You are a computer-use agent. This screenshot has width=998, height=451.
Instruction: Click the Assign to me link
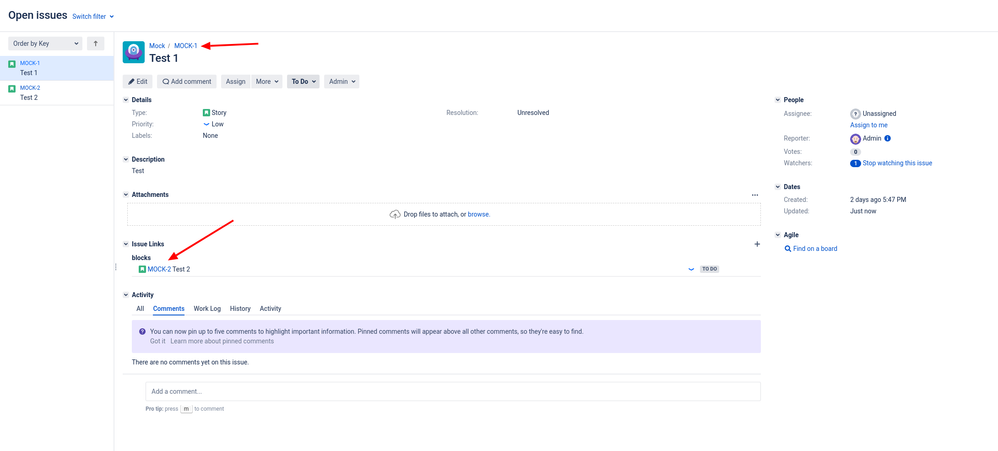[869, 125]
